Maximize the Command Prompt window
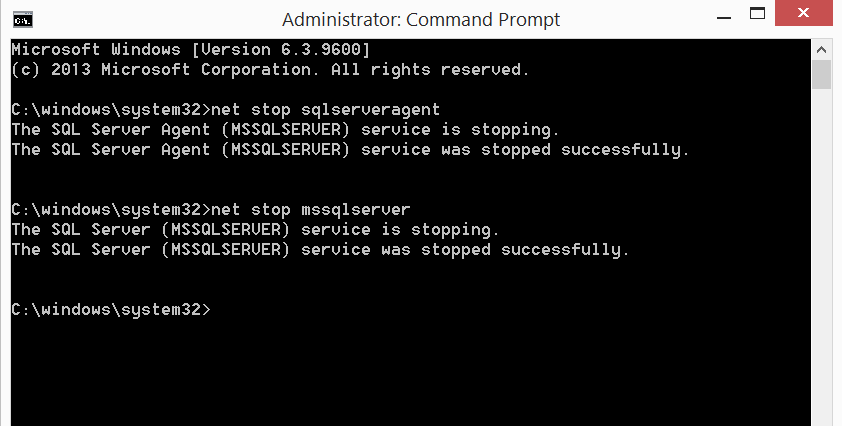This screenshot has height=426, width=842. [x=757, y=13]
